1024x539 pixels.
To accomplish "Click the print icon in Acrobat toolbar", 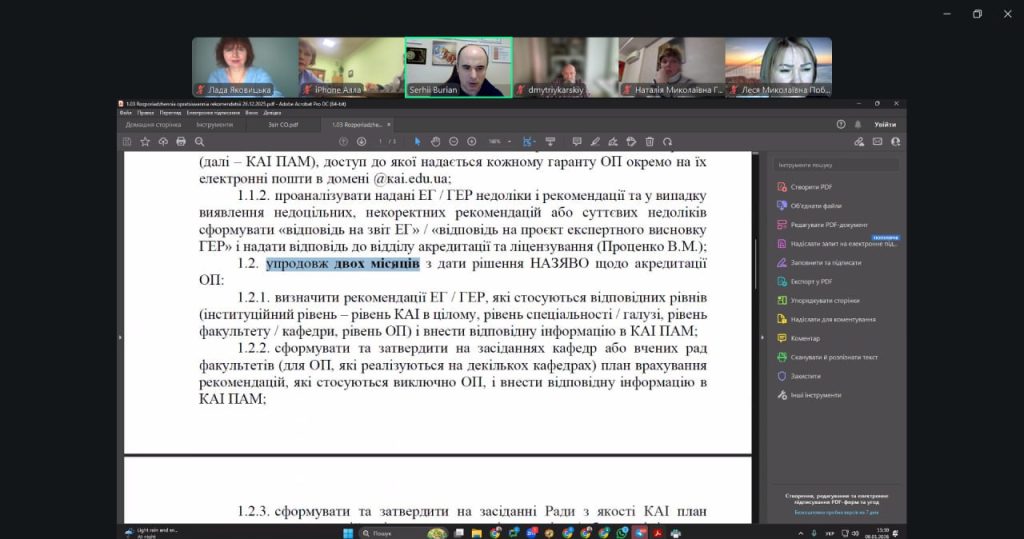I will 181,142.
